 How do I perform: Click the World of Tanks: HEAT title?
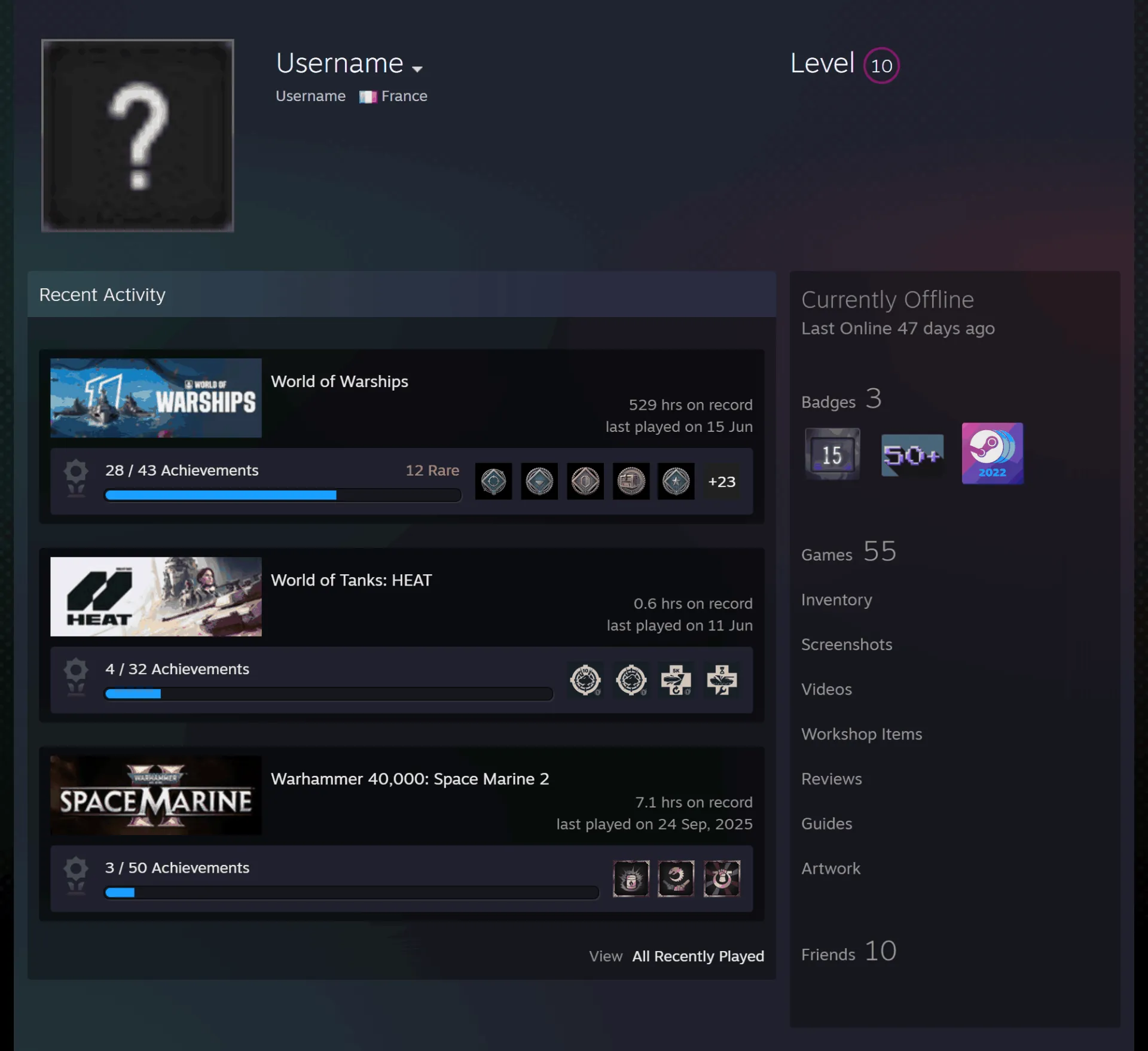351,580
